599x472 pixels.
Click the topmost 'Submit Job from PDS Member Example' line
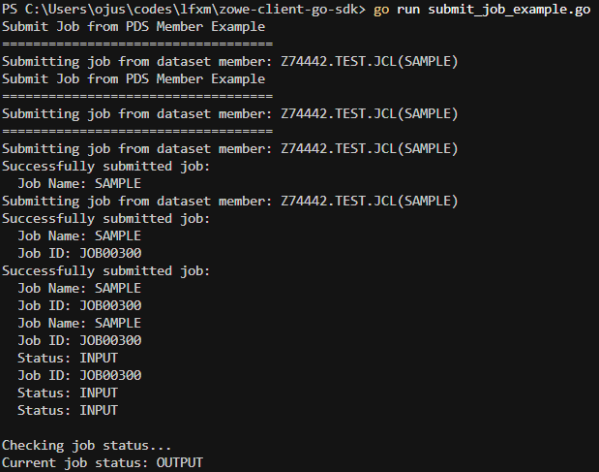(133, 27)
